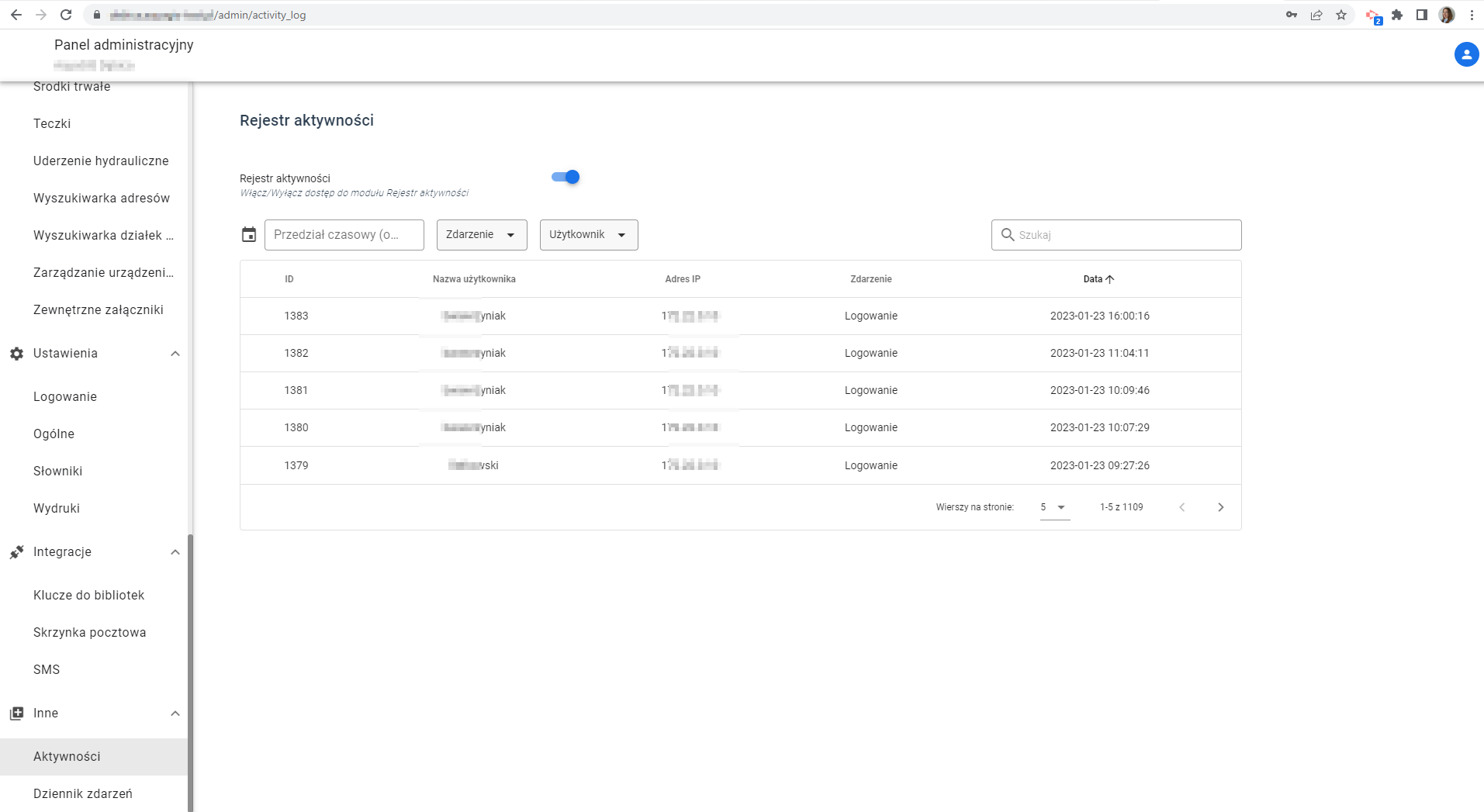Open the browser extensions puzzle icon

[x=1397, y=15]
